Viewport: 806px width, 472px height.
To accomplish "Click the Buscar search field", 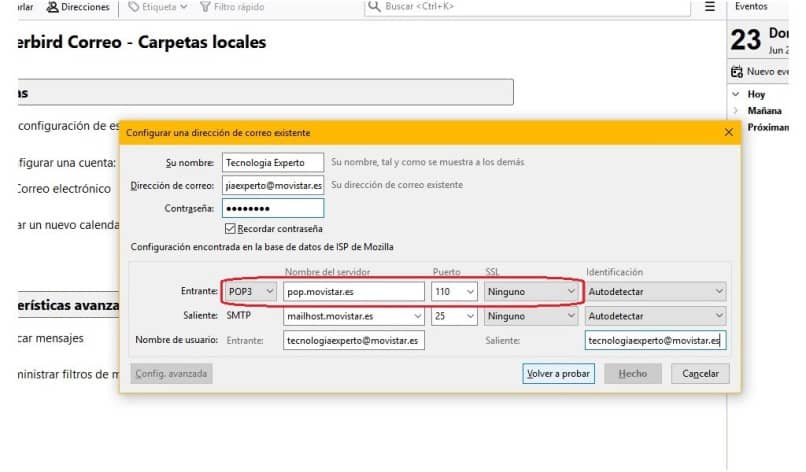I will [x=527, y=7].
